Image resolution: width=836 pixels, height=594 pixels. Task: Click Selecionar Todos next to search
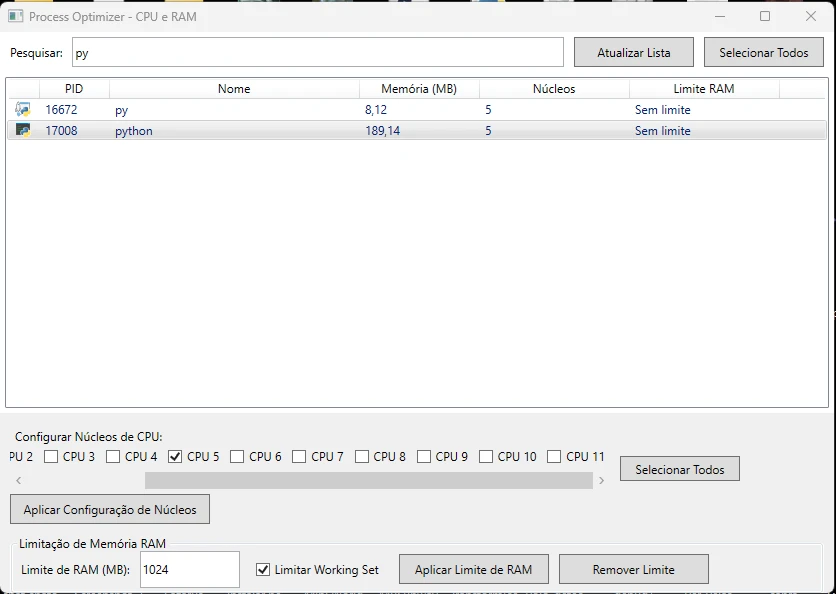point(763,53)
